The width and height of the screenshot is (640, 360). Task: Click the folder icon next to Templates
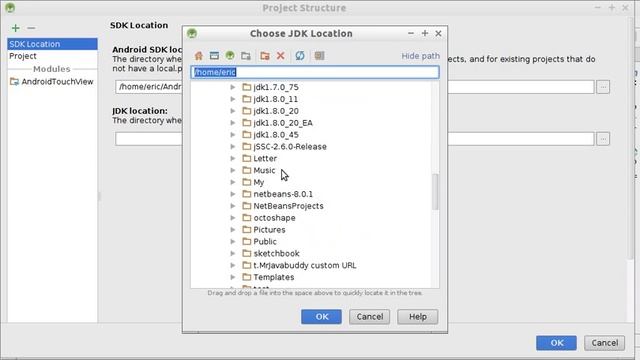(247, 277)
